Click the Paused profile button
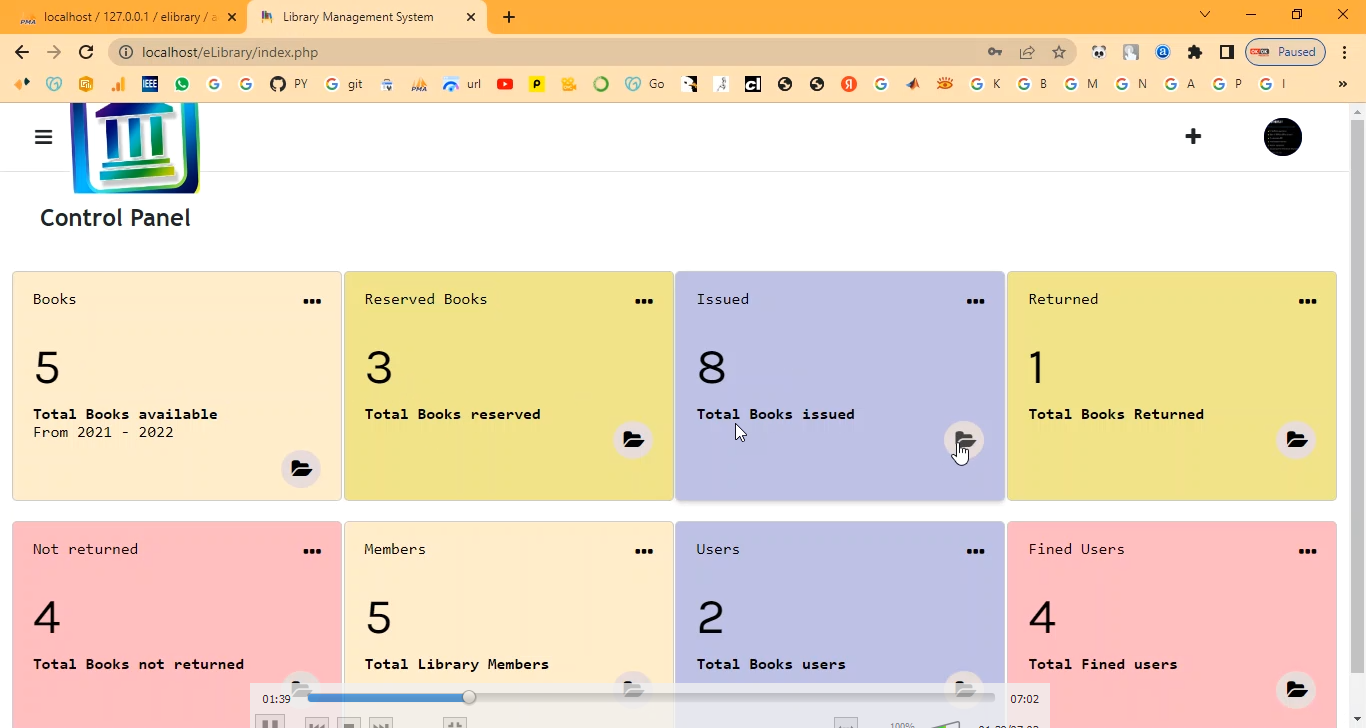Image resolution: width=1366 pixels, height=728 pixels. pyautogui.click(x=1285, y=52)
